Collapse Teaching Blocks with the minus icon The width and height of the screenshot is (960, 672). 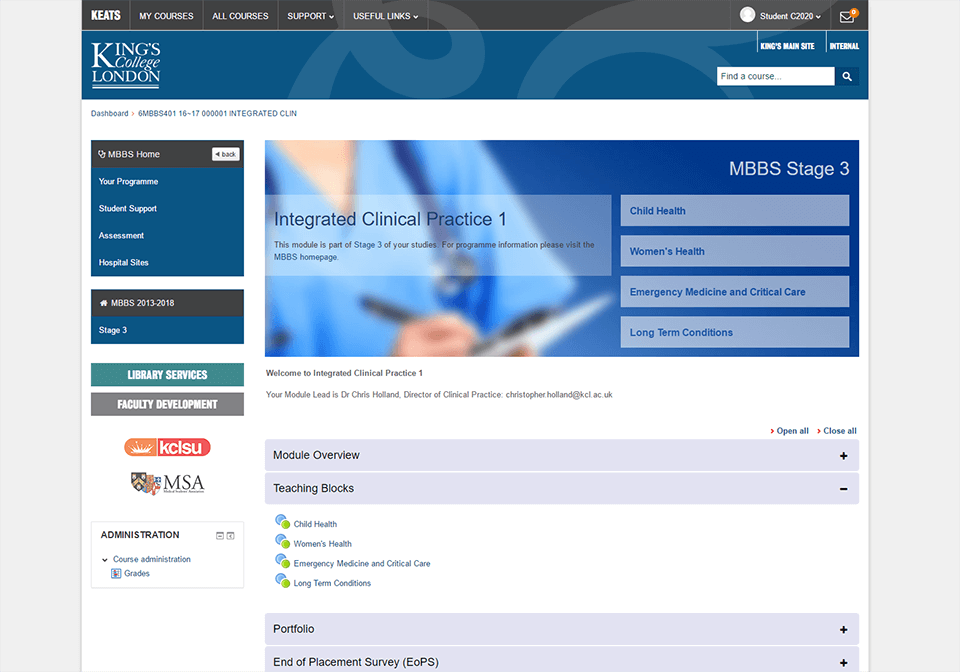tap(844, 489)
